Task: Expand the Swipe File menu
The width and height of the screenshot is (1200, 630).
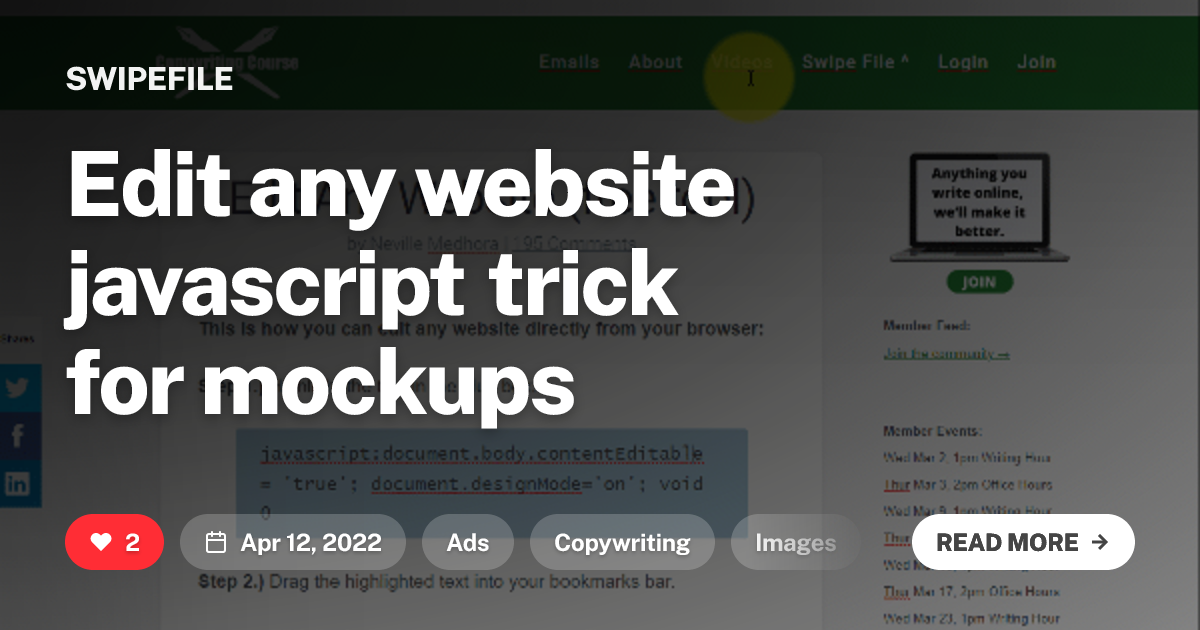Action: (x=855, y=62)
